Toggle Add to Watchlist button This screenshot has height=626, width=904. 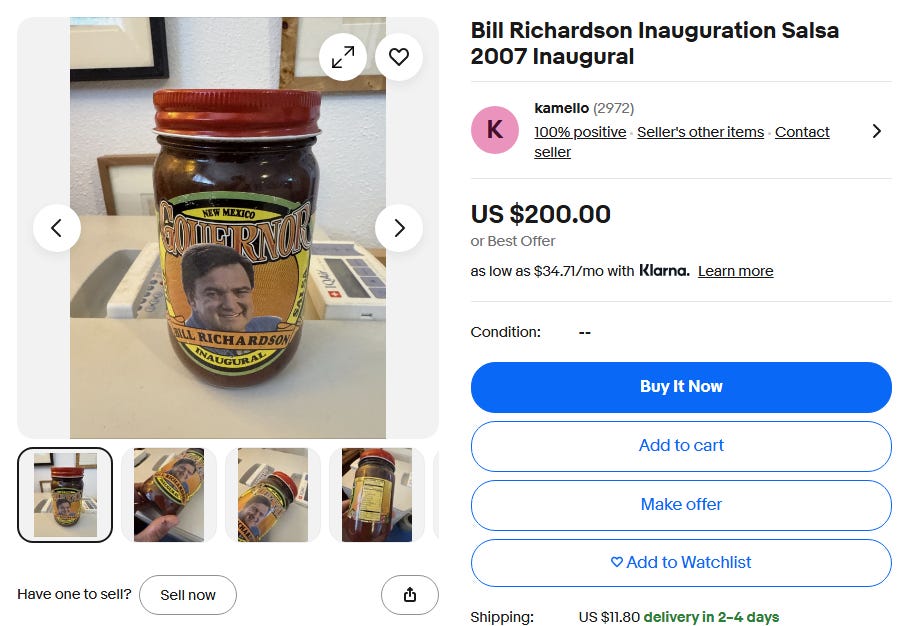pos(681,563)
